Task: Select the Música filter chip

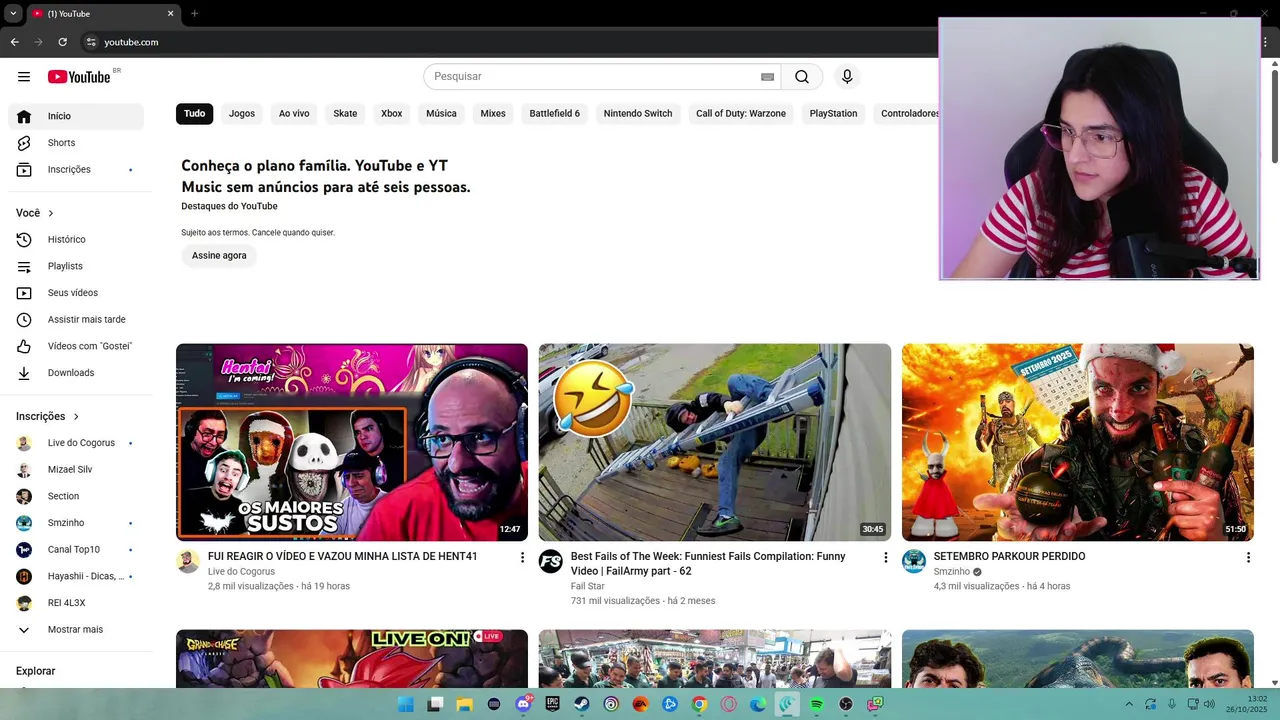Action: [441, 114]
